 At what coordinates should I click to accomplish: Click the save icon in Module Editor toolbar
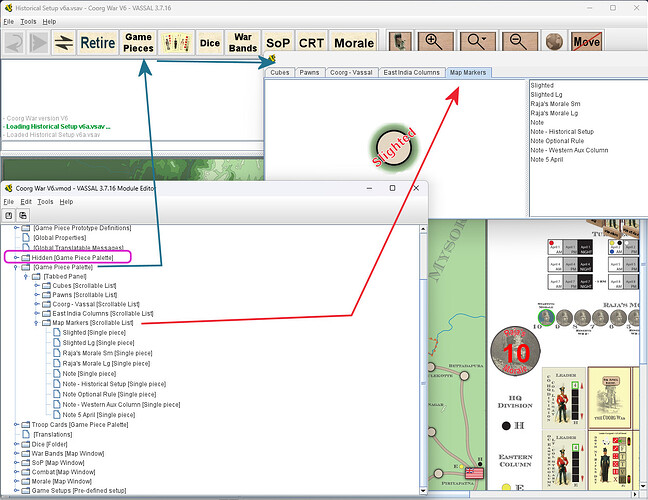point(9,215)
